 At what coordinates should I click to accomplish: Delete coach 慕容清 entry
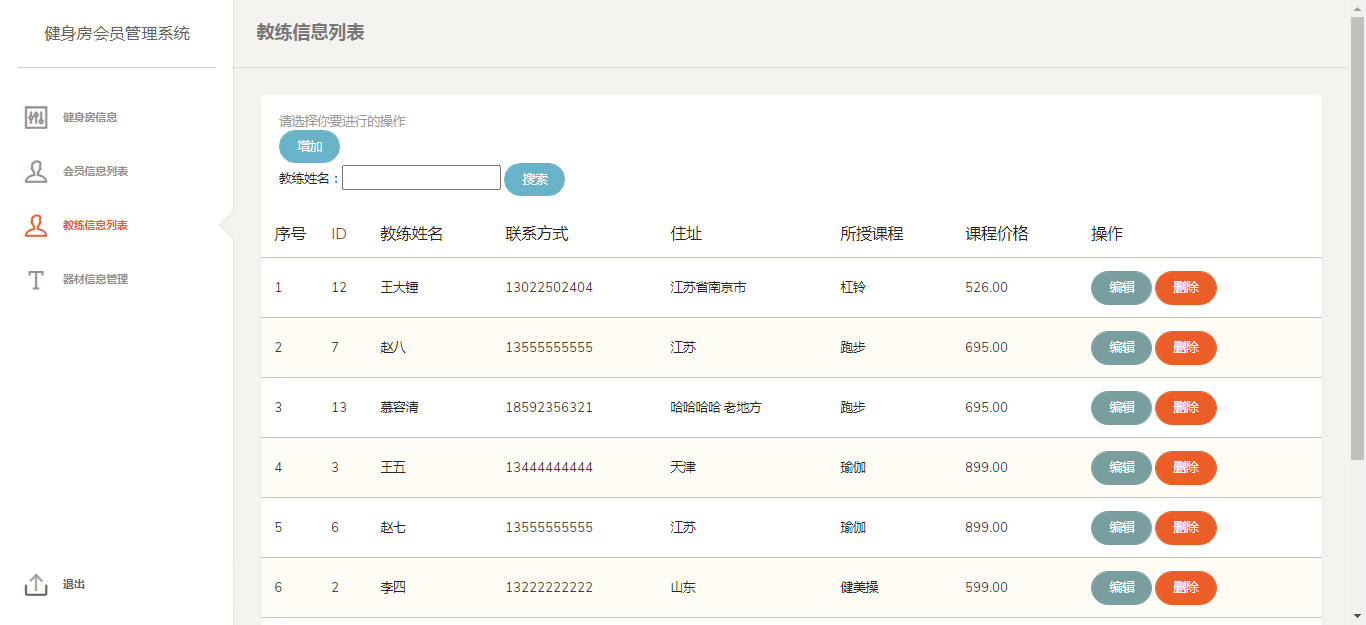pos(1185,408)
